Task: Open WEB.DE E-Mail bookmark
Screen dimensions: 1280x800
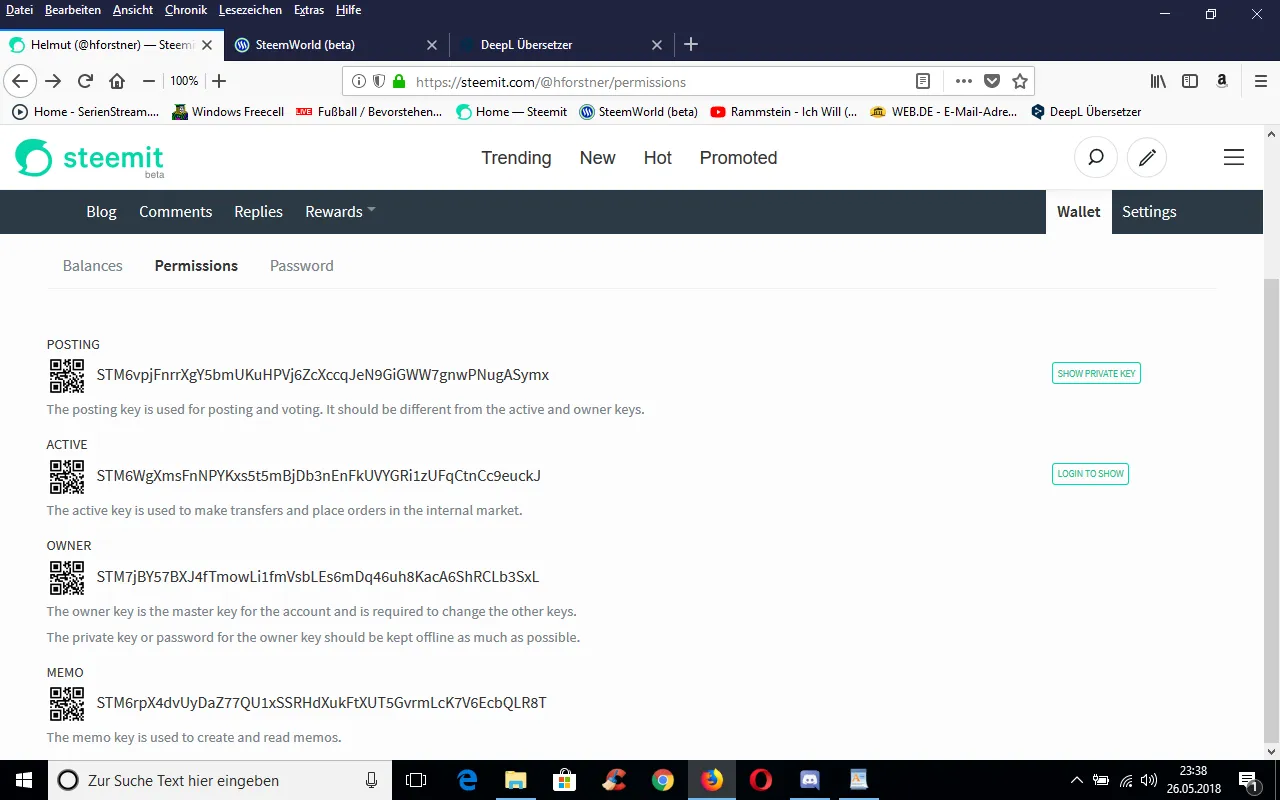Action: point(944,112)
